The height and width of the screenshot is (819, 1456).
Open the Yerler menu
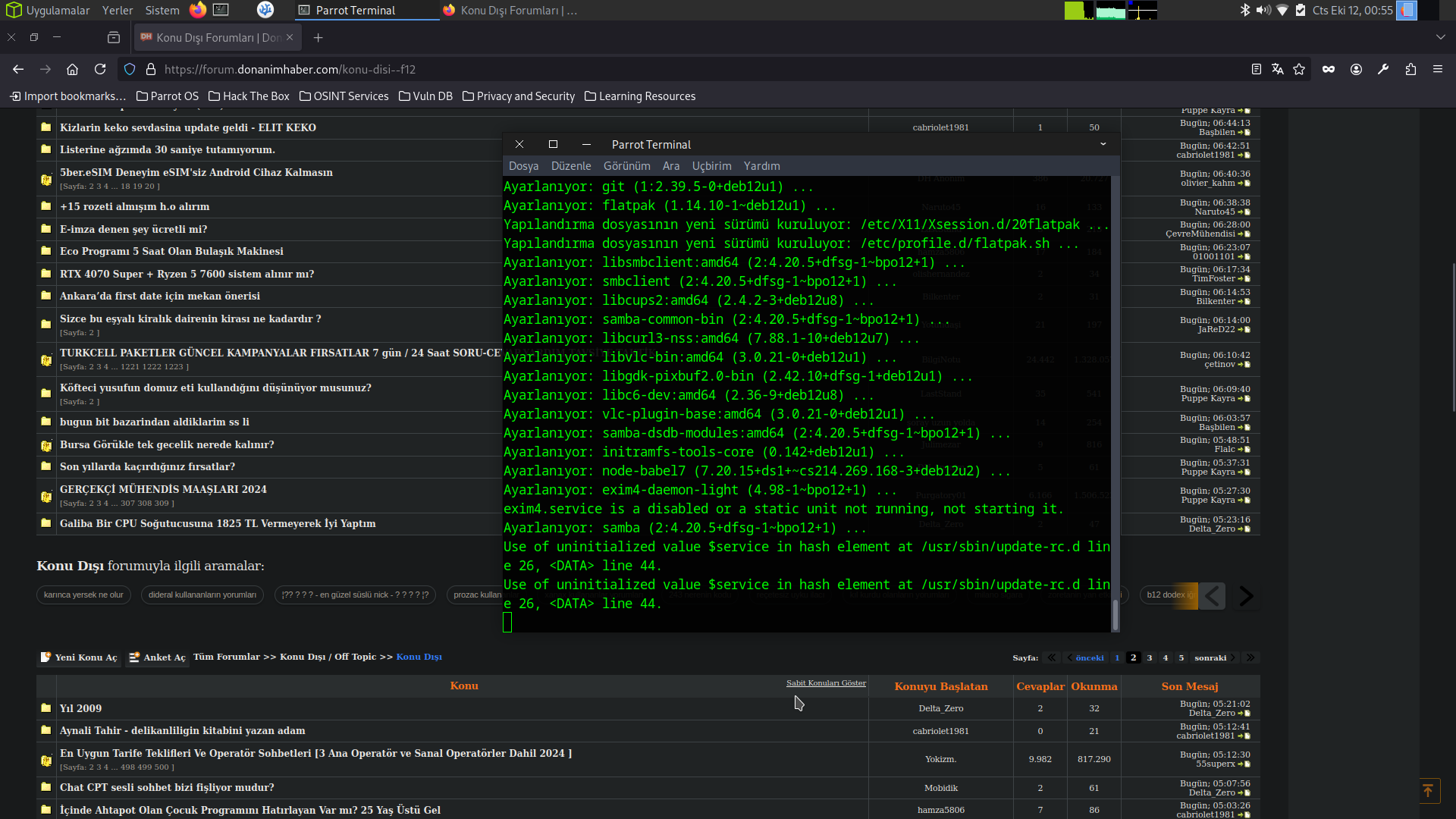[x=118, y=10]
